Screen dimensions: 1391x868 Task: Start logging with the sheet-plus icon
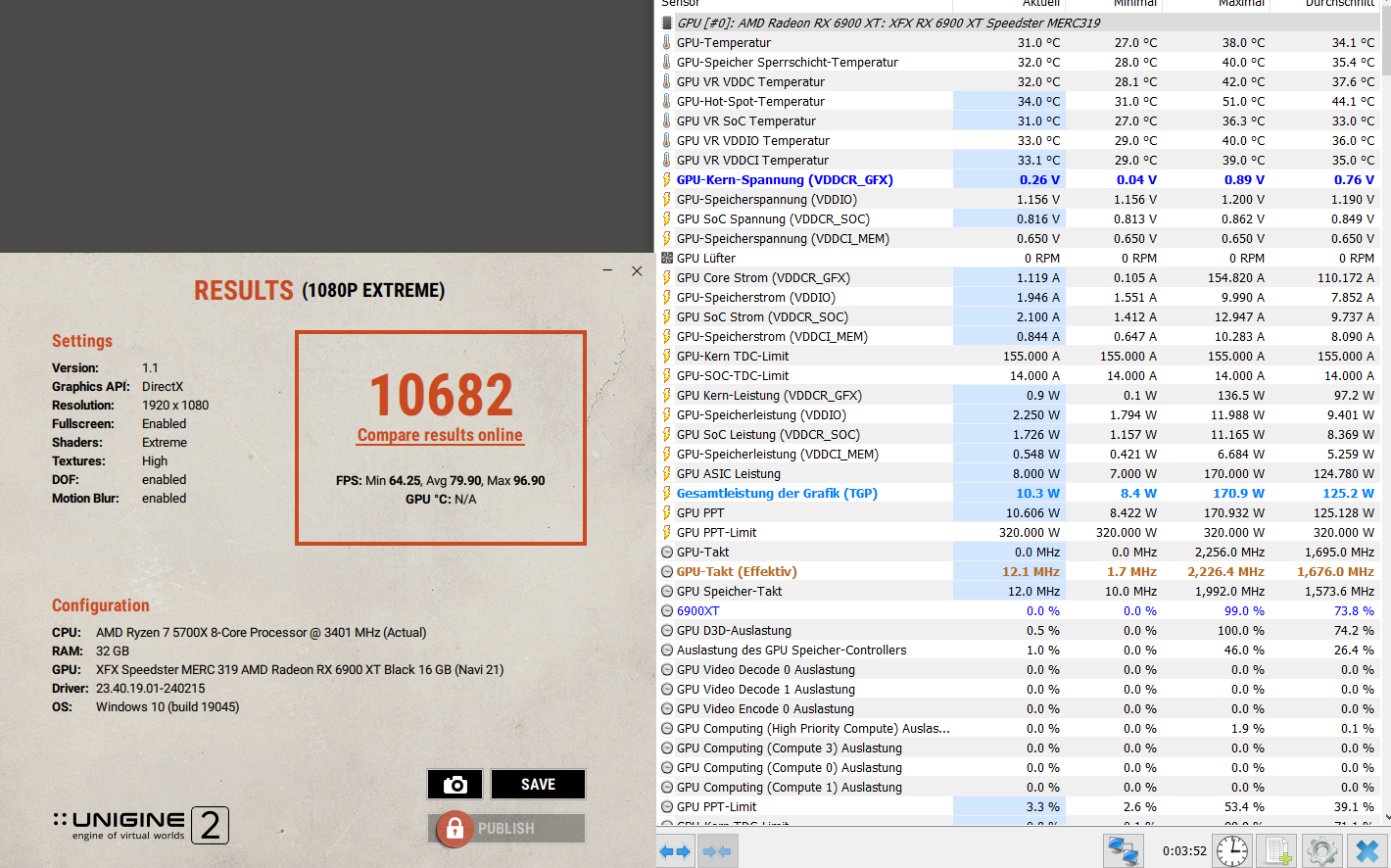(1277, 850)
